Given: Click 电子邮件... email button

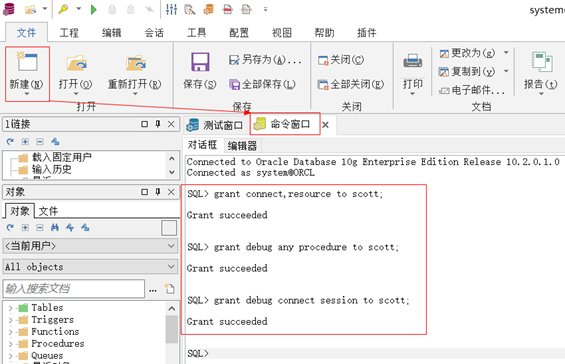Looking at the screenshot, I should [472, 90].
